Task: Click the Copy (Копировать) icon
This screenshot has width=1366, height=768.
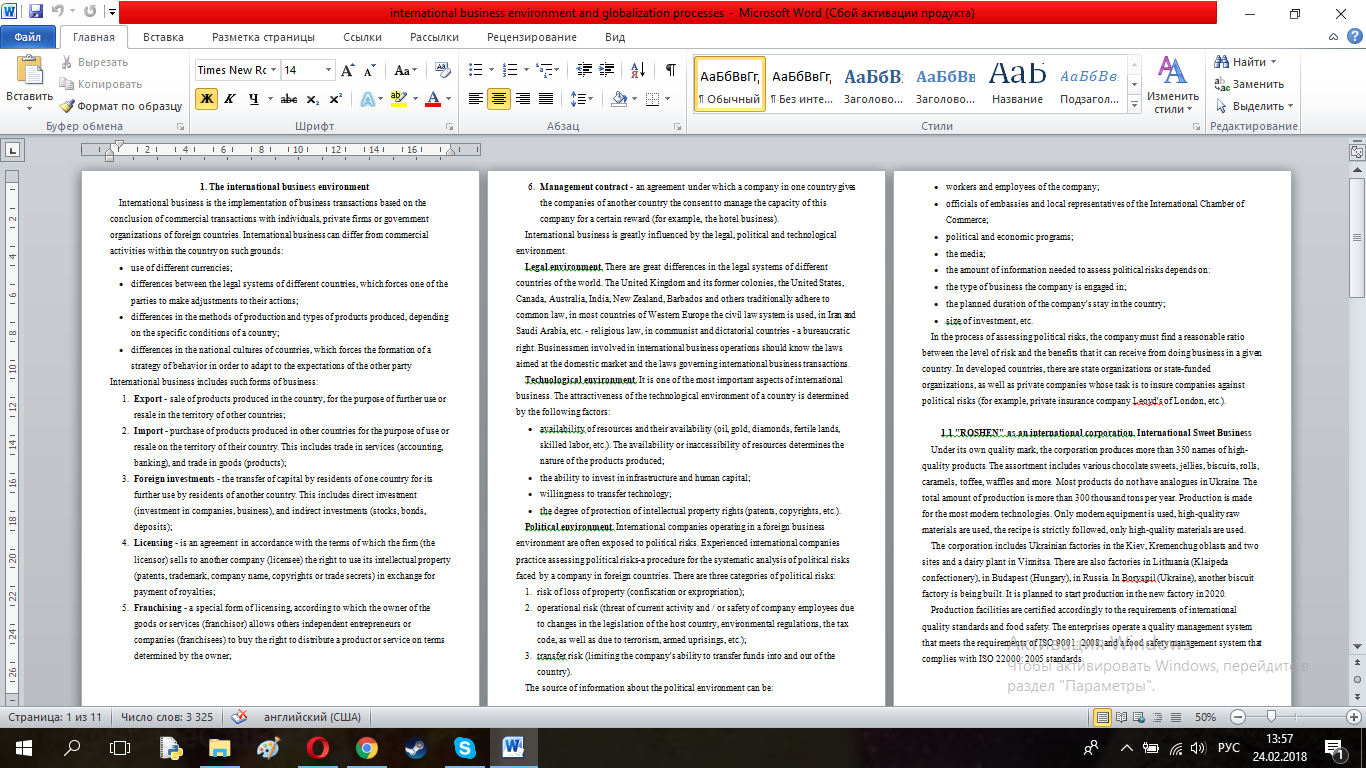Action: coord(67,84)
